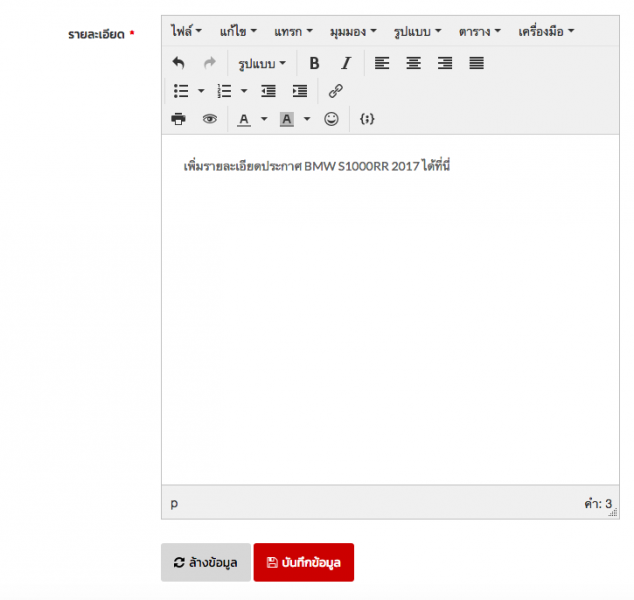The height and width of the screenshot is (600, 634).
Task: Insert an emoticon smiley
Action: tap(331, 119)
